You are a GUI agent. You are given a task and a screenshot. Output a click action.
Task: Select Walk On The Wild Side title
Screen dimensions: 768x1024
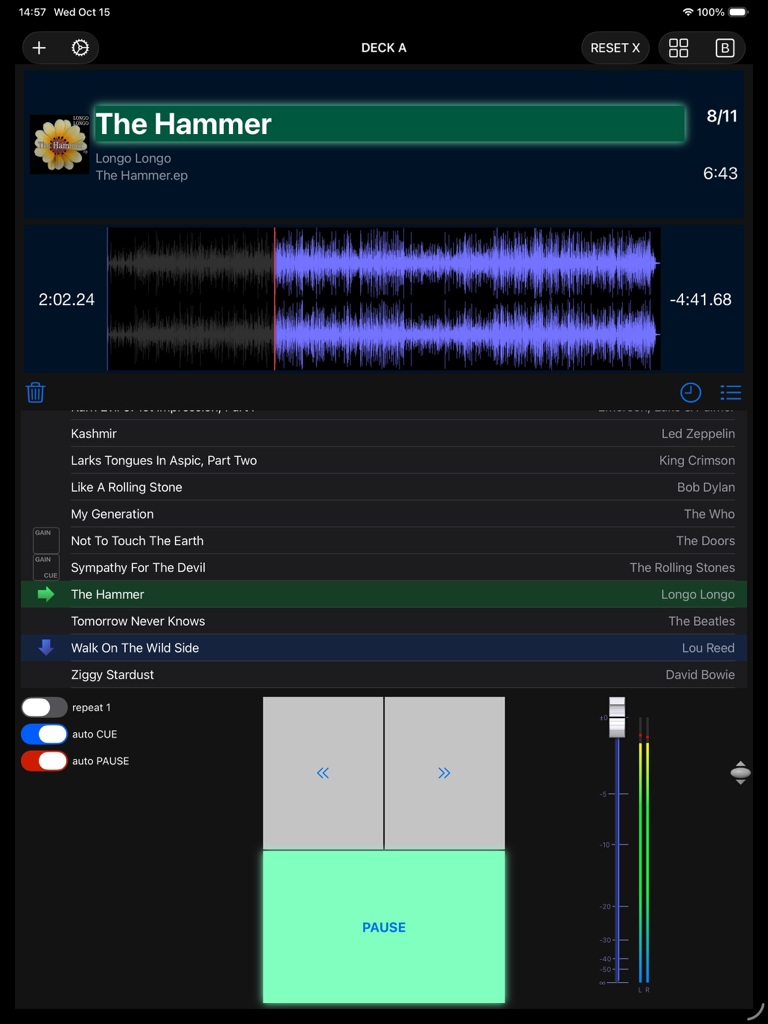tap(135, 648)
